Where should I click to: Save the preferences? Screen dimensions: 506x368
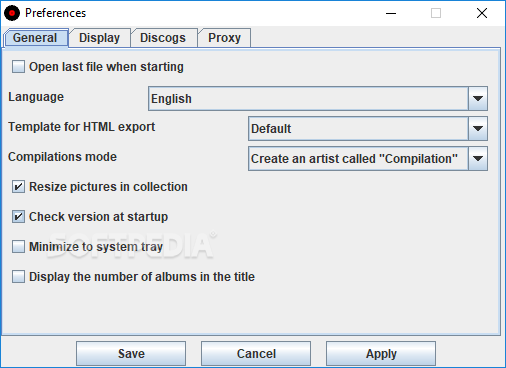coord(131,354)
